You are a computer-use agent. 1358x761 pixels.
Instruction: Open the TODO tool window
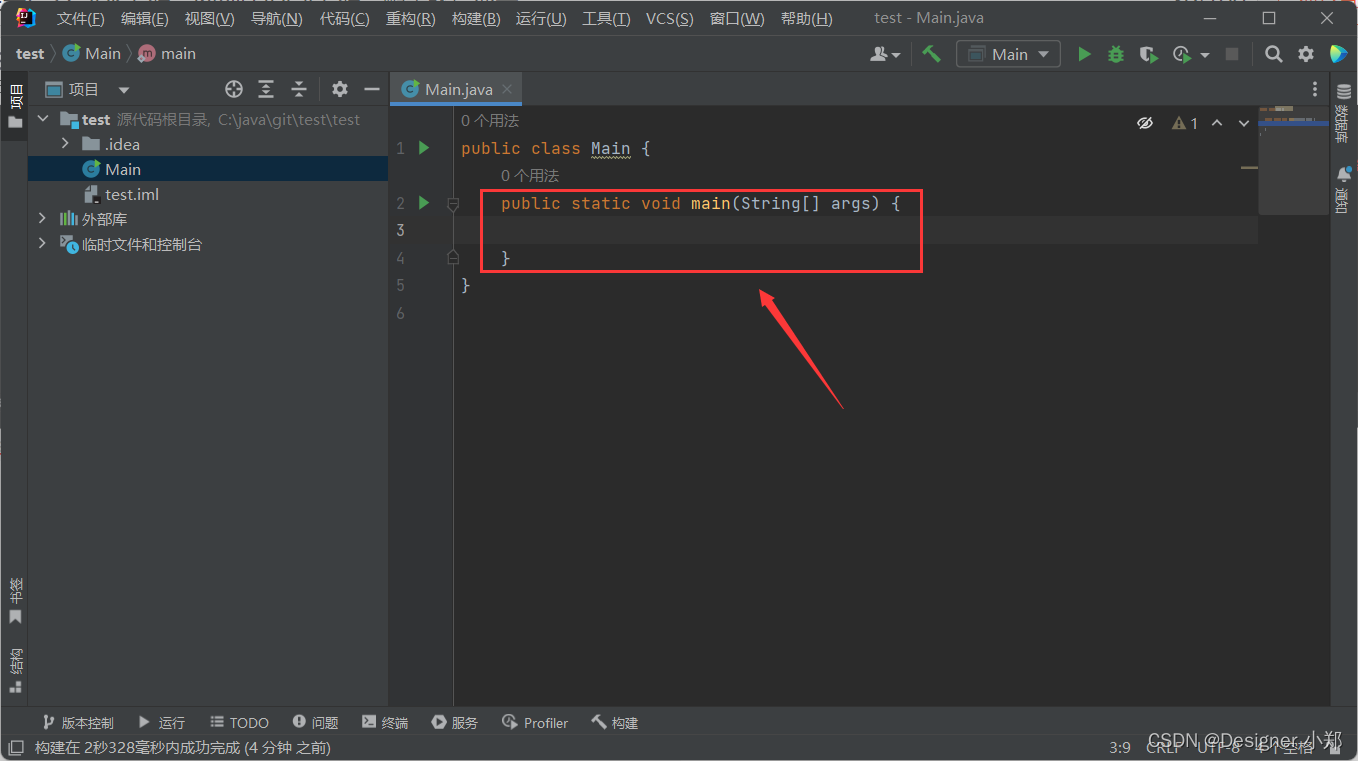239,722
